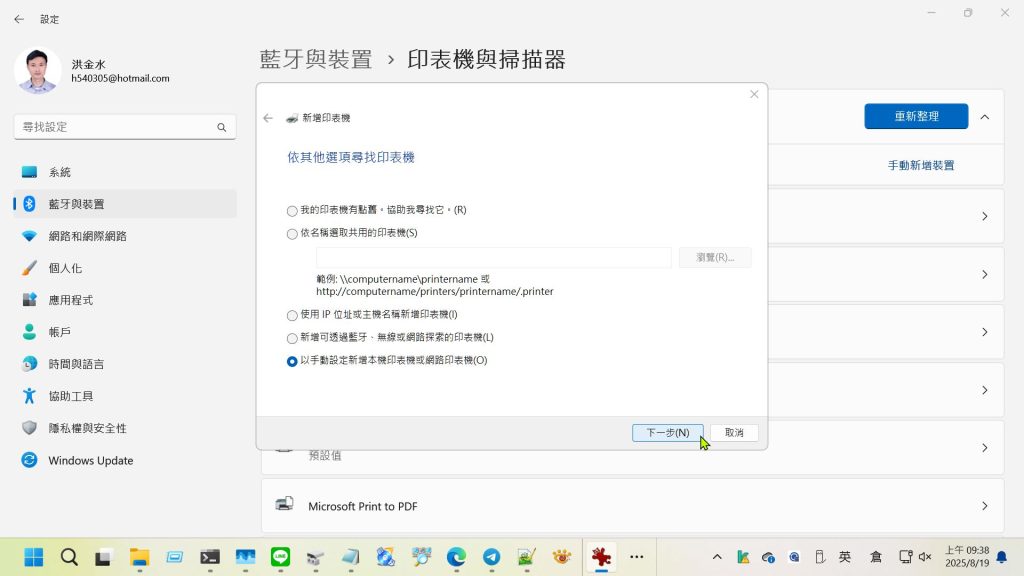Open File Explorer from the taskbar
This screenshot has height=576, width=1024.
(x=139, y=557)
